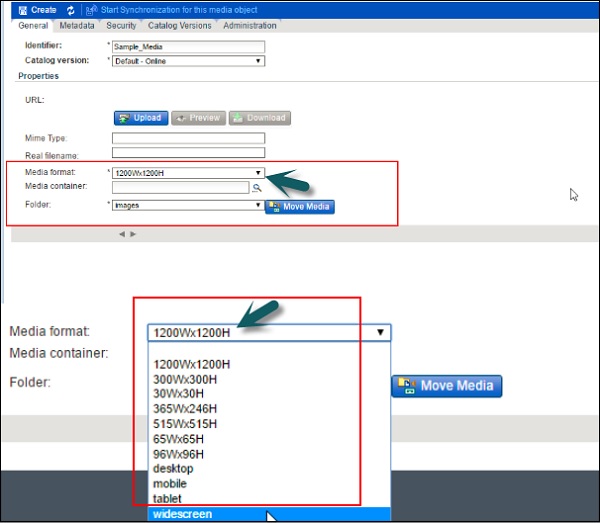Click the small Move Media button

click(x=299, y=206)
